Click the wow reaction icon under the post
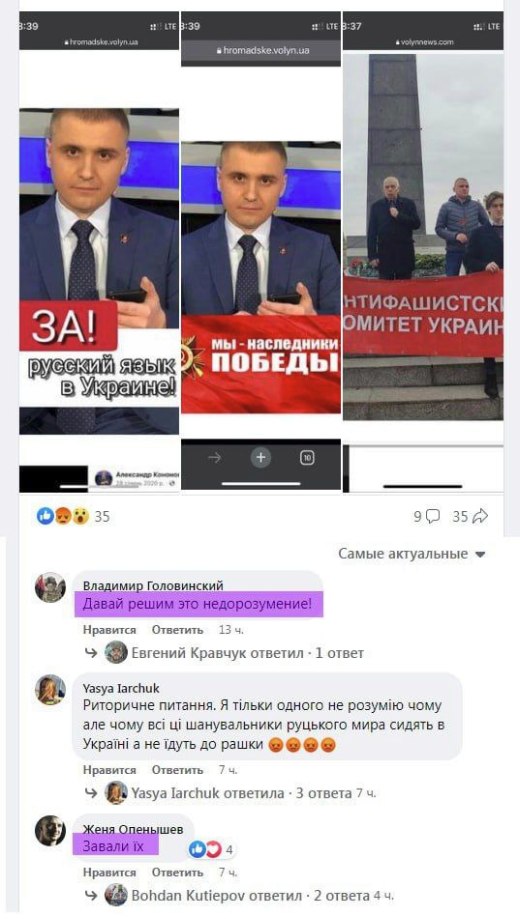 80,516
